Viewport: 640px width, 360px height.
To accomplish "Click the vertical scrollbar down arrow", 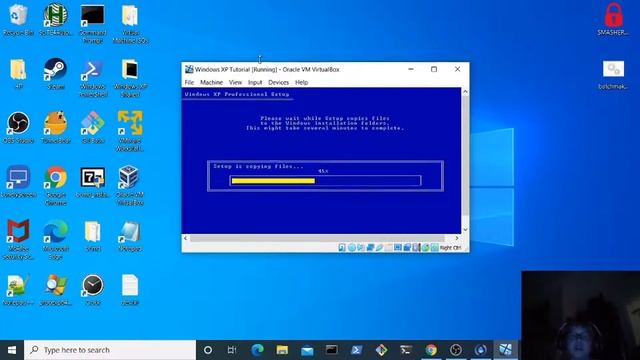I will point(465,230).
